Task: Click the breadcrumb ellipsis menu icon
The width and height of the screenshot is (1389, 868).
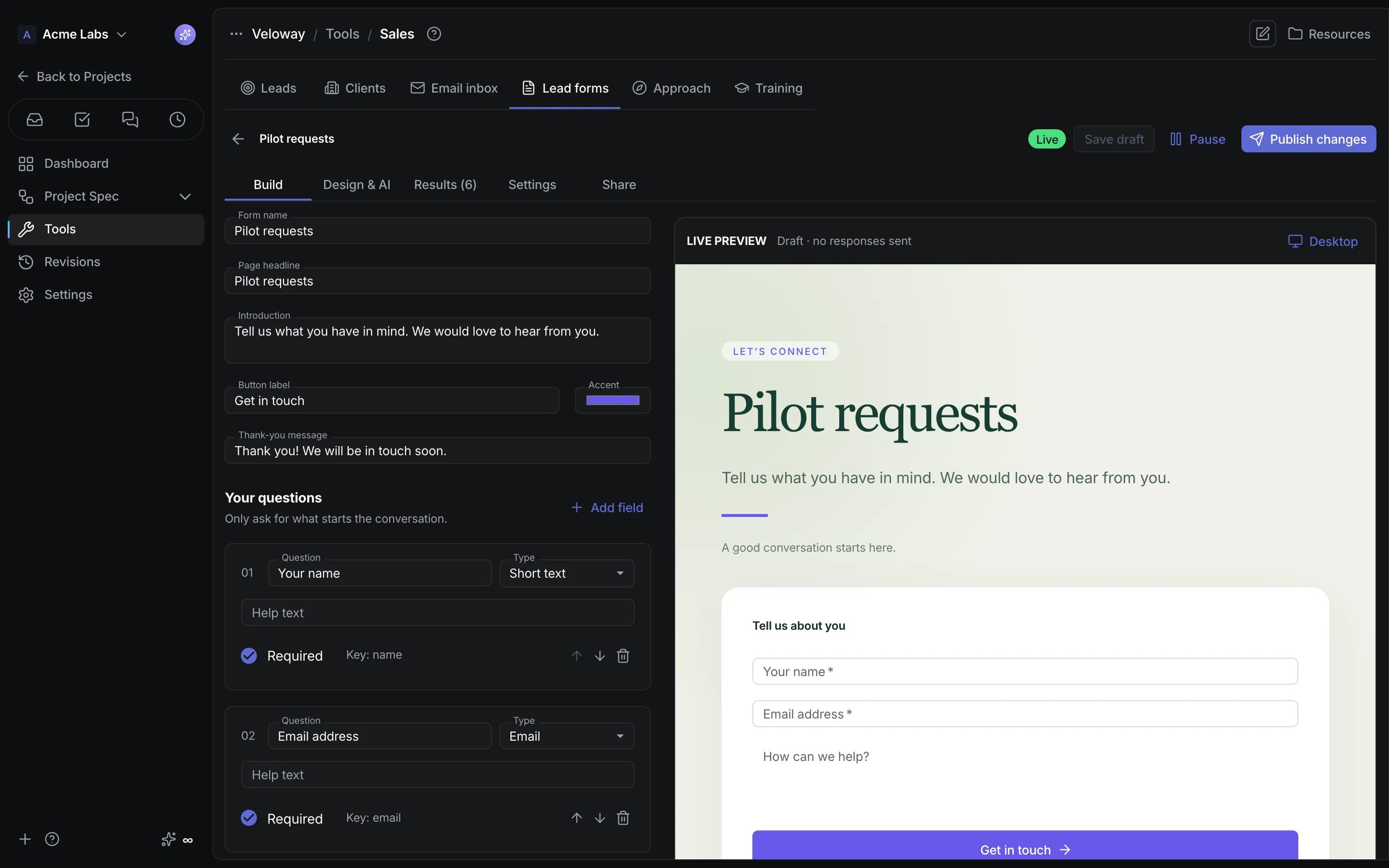Action: (x=236, y=34)
